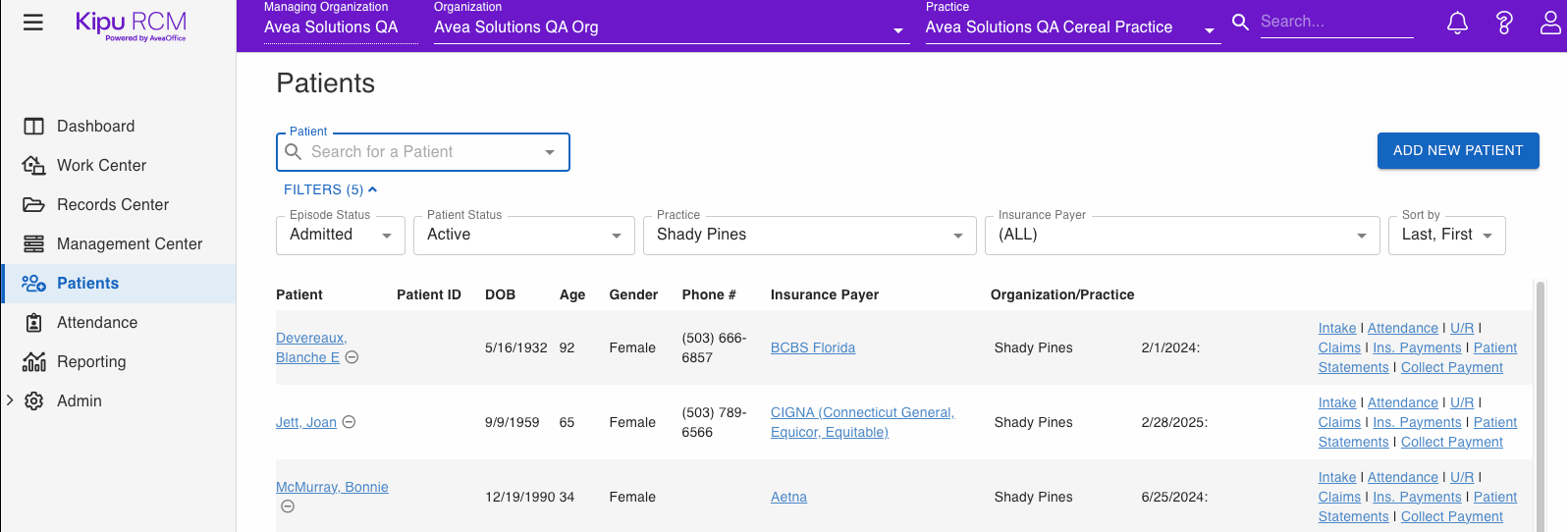Open the Sort by dropdown

(1445, 236)
